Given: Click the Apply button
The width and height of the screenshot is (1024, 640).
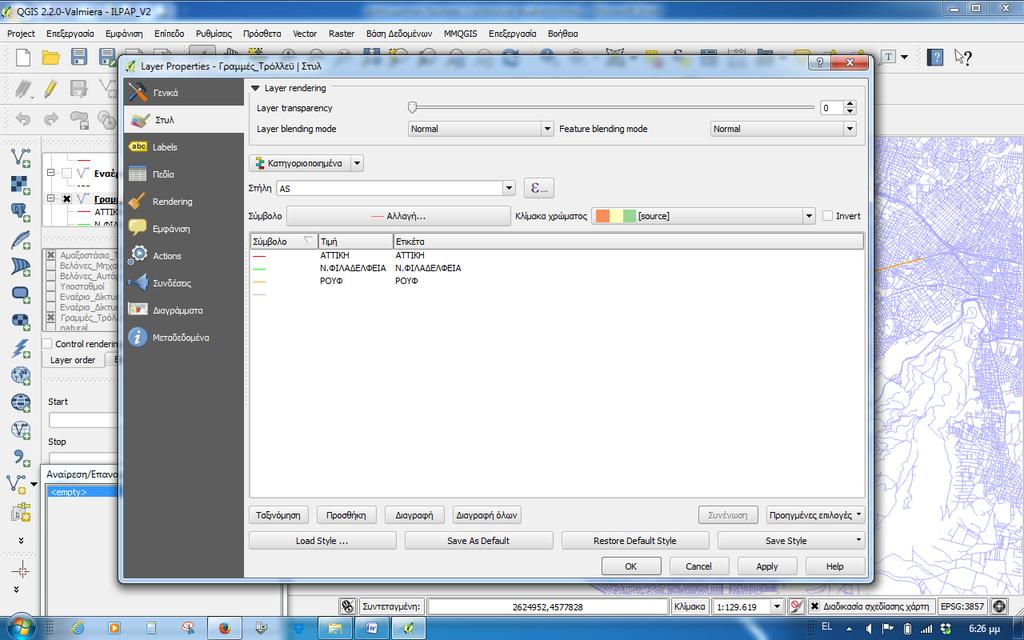Looking at the screenshot, I should coord(767,566).
